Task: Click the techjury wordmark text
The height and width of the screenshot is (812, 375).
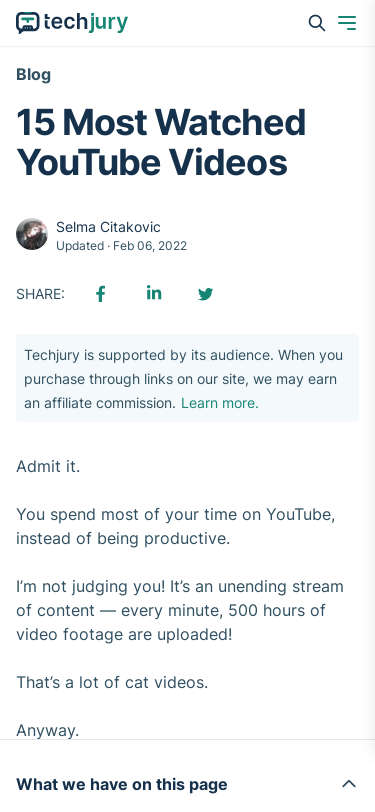Action: (86, 22)
